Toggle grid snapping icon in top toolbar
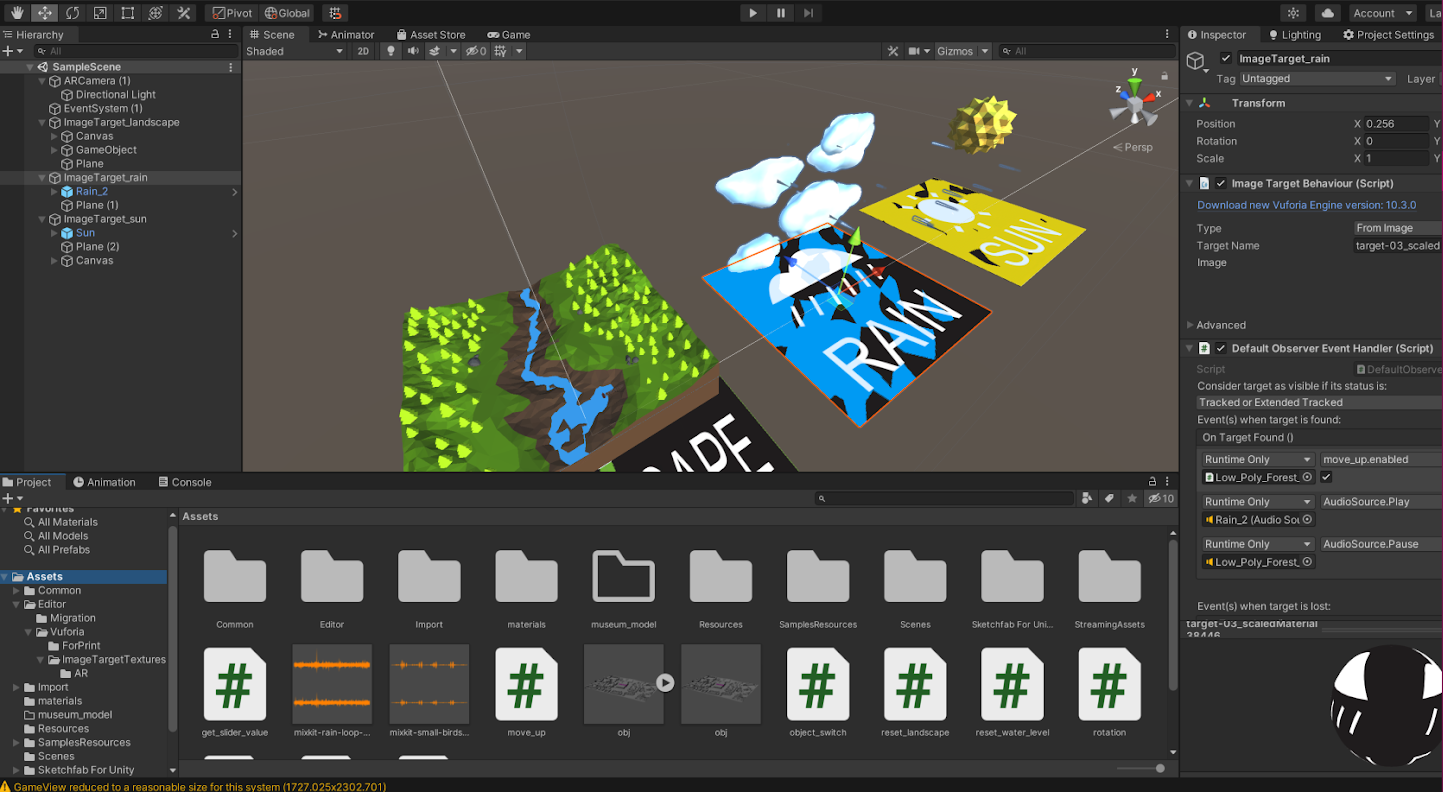The height and width of the screenshot is (792, 1443). pyautogui.click(x=335, y=13)
